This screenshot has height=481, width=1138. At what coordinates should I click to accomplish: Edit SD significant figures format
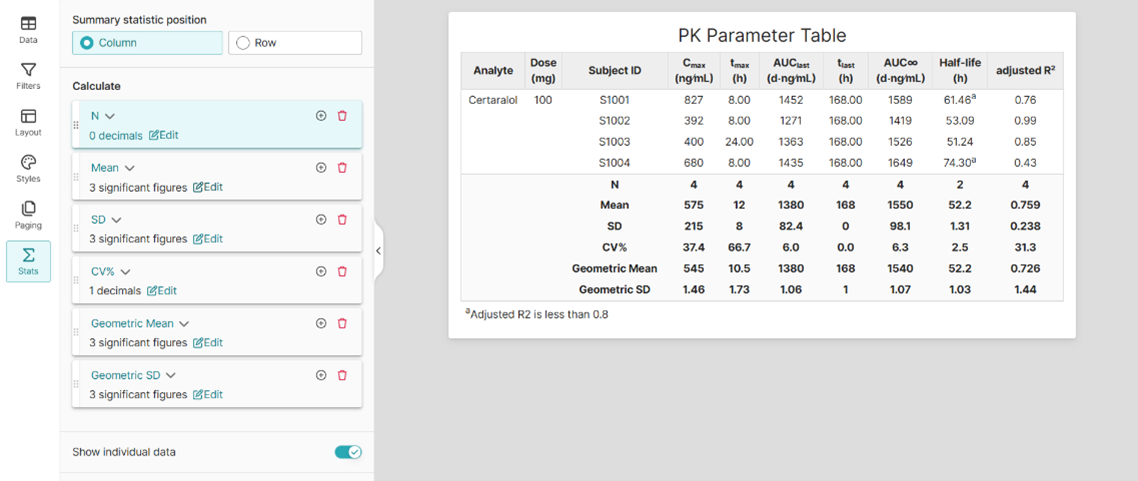tap(208, 239)
